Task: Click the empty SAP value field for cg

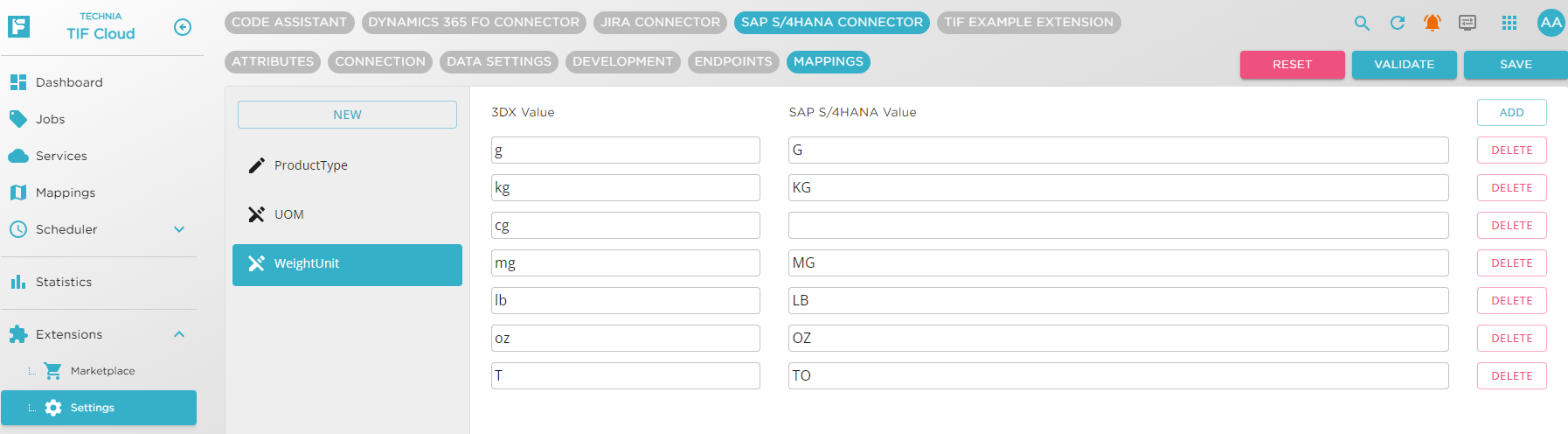Action: click(x=1118, y=226)
